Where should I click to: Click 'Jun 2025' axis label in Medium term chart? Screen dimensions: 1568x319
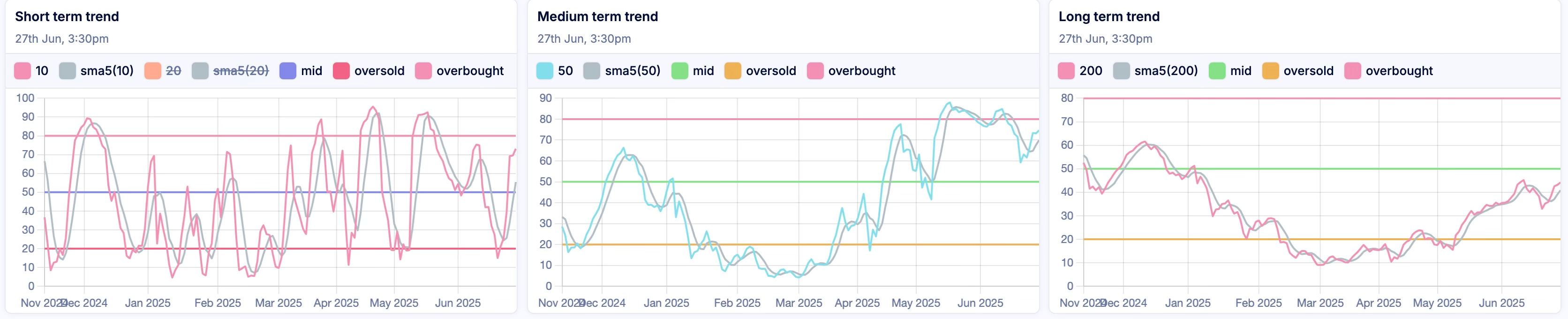(980, 303)
